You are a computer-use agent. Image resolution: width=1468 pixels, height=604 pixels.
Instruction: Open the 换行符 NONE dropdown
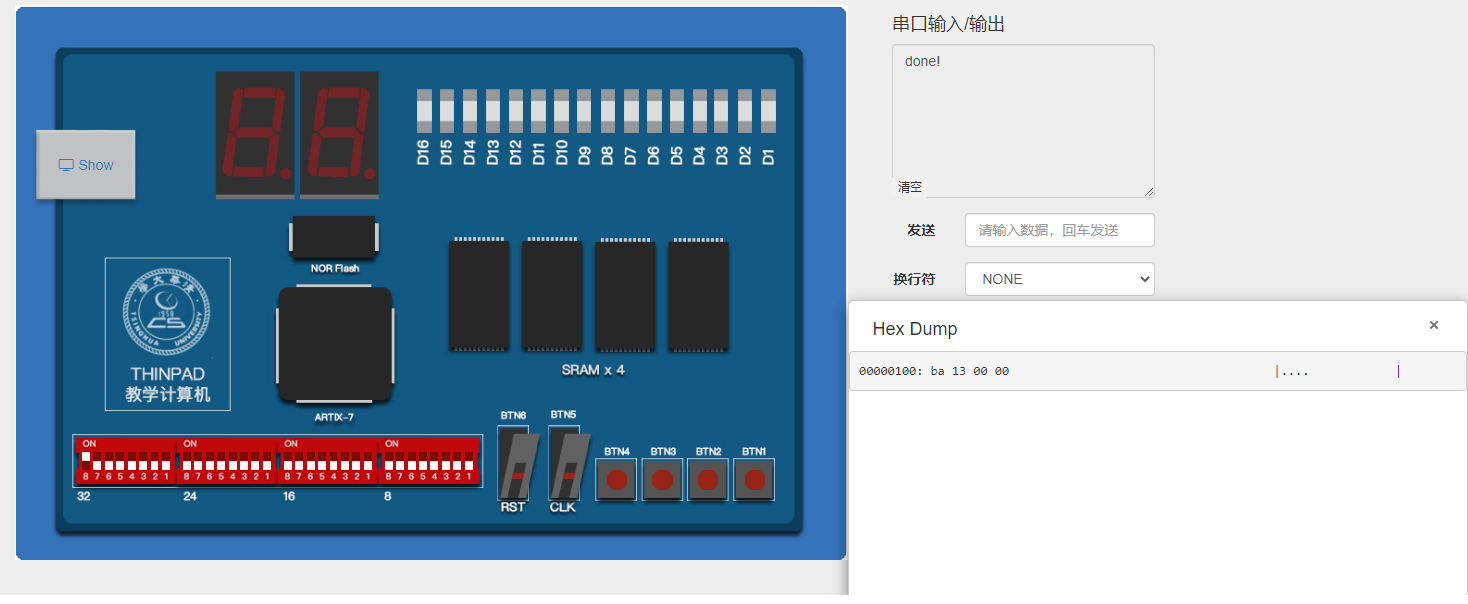1059,279
